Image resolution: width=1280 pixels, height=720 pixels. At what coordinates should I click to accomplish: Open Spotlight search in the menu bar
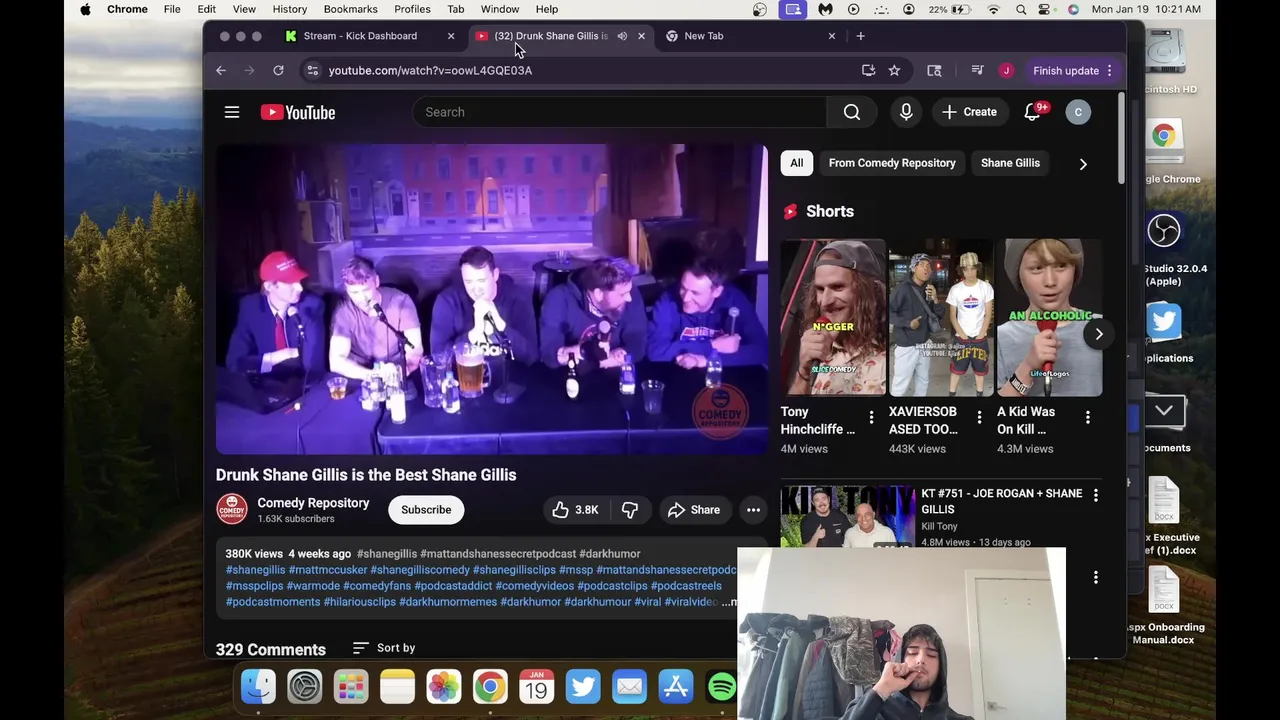coord(1021,9)
